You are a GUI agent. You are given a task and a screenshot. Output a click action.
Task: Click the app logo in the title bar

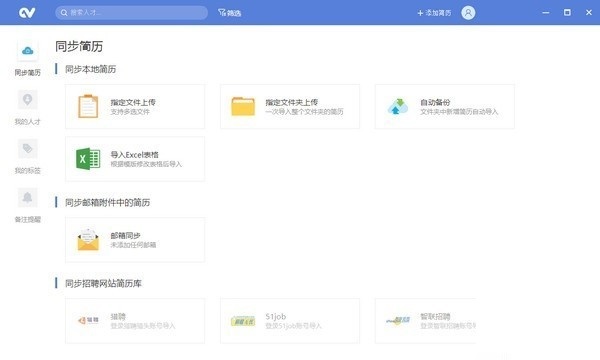27,13
